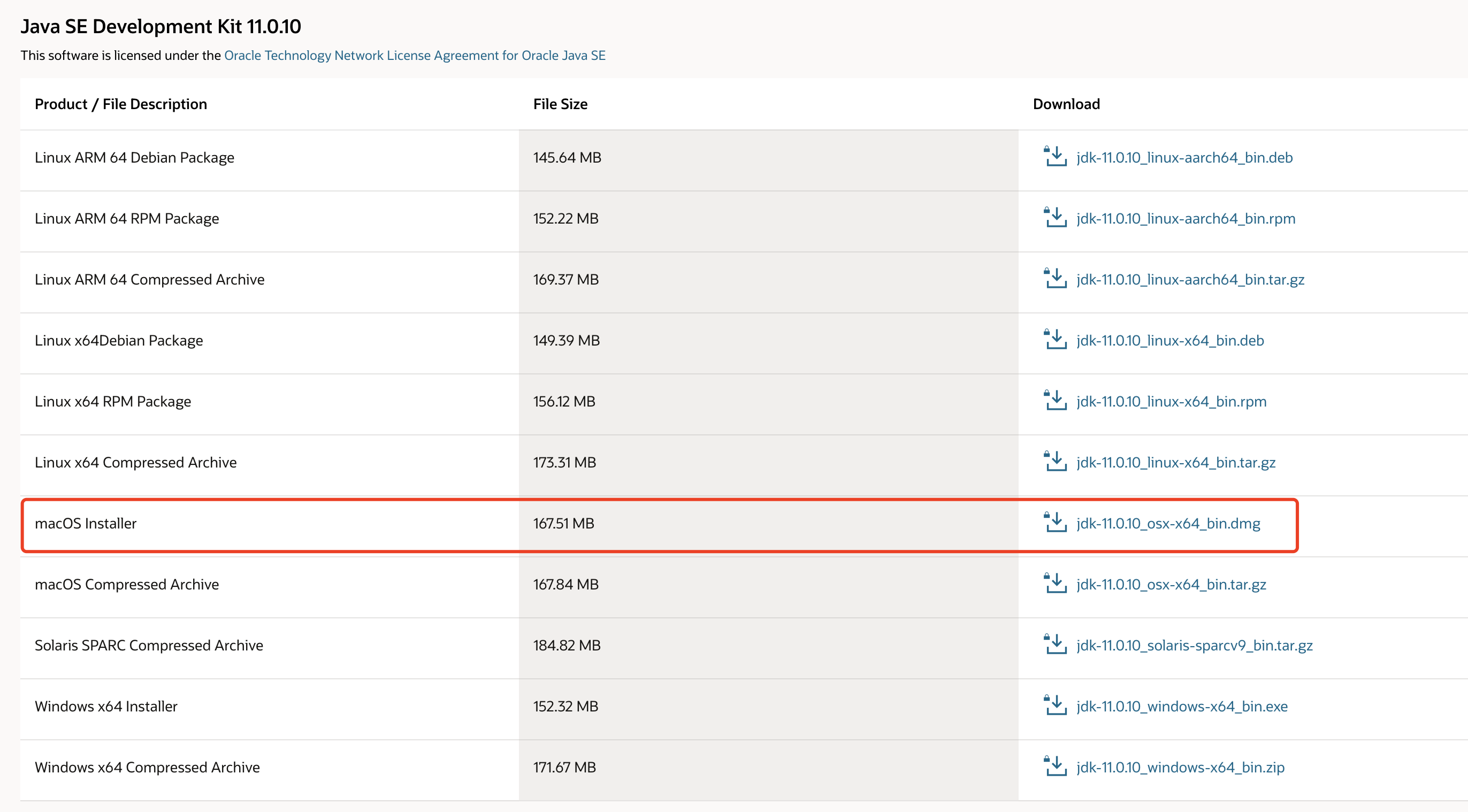Download jdk-11.0.10_osx-x64_bin.dmg file link
The image size is (1468, 812).
tap(1168, 523)
